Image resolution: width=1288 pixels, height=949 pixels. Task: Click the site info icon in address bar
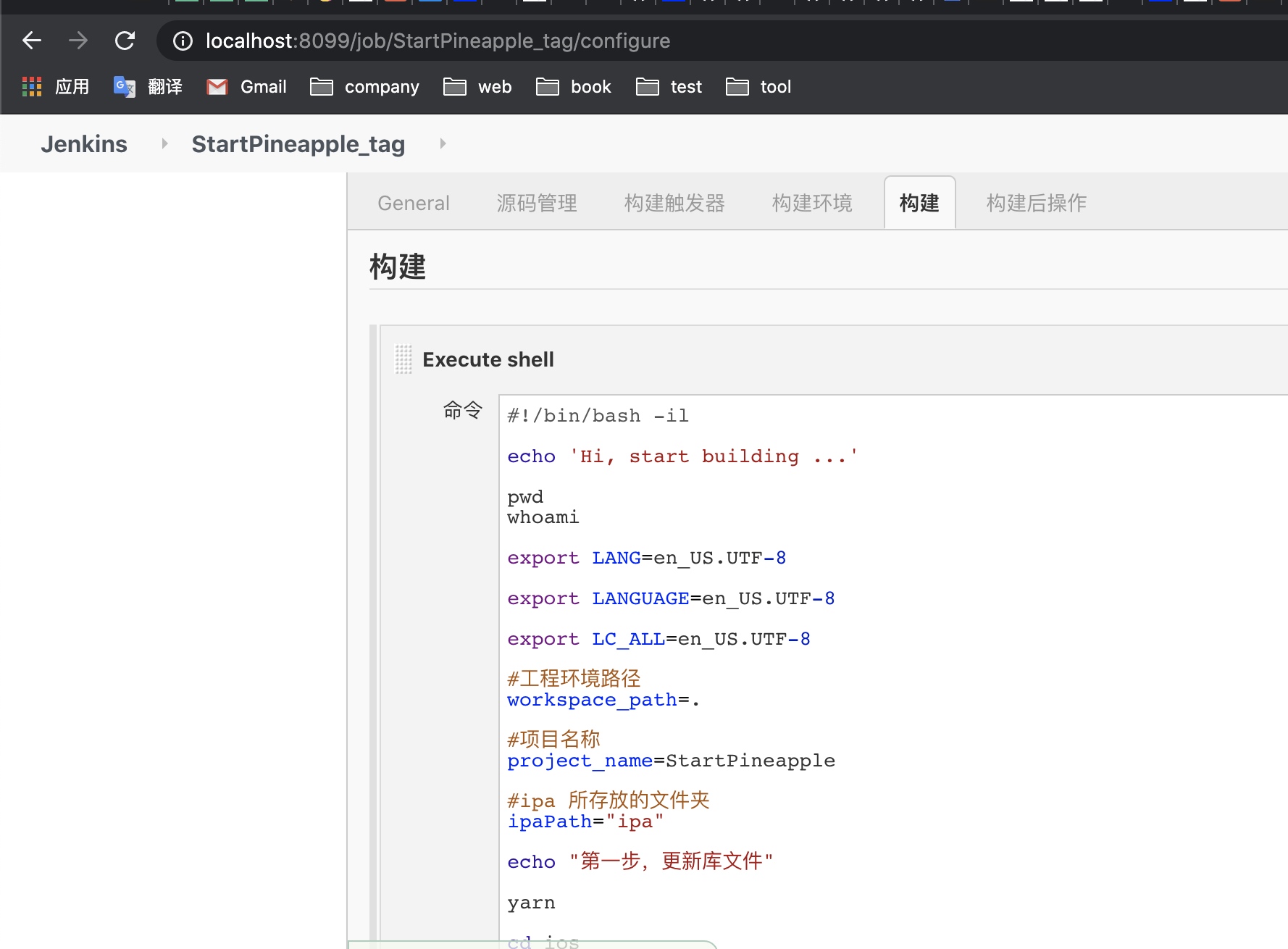pos(183,41)
